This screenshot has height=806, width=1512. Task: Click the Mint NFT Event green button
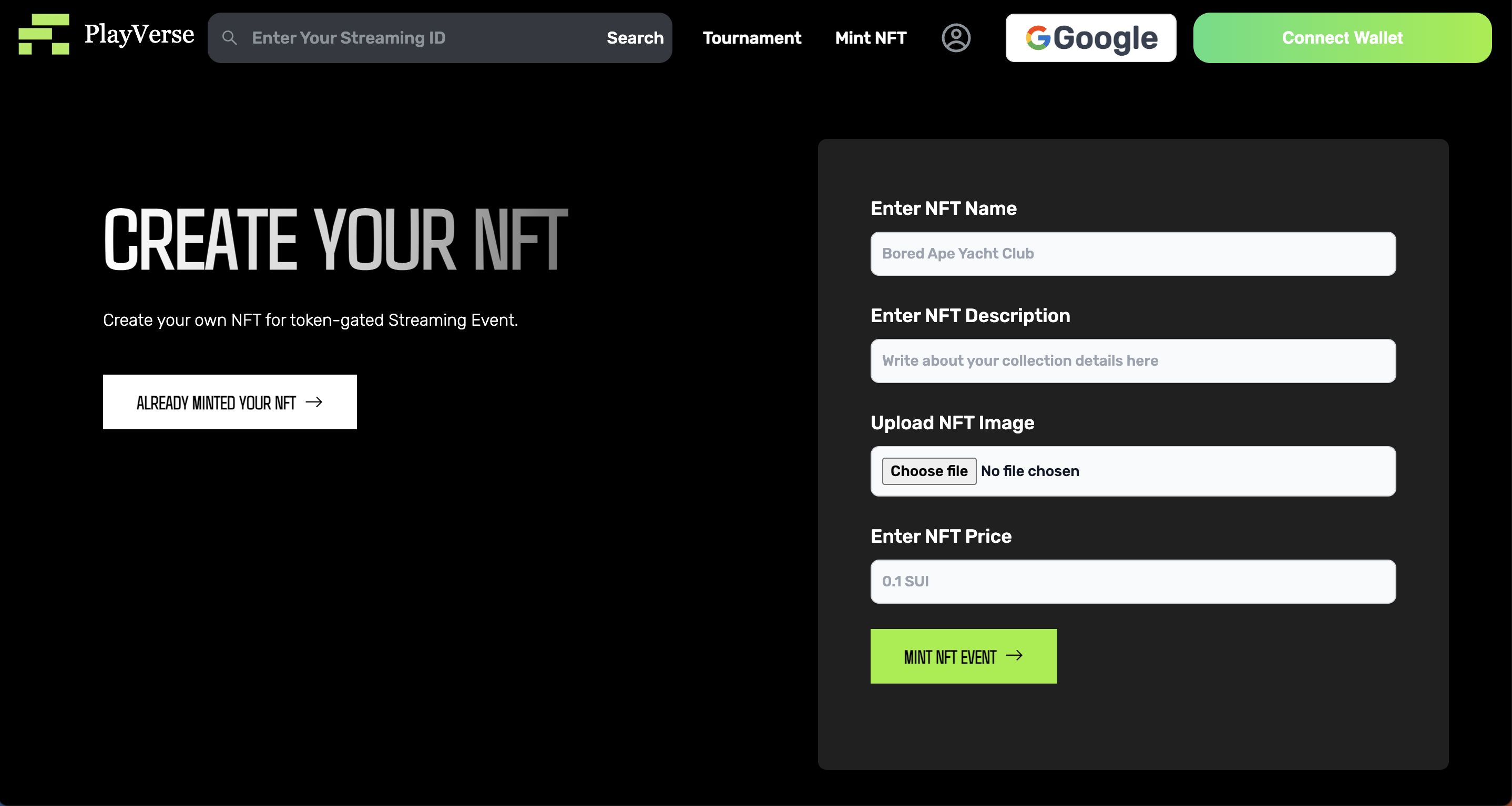click(x=963, y=656)
